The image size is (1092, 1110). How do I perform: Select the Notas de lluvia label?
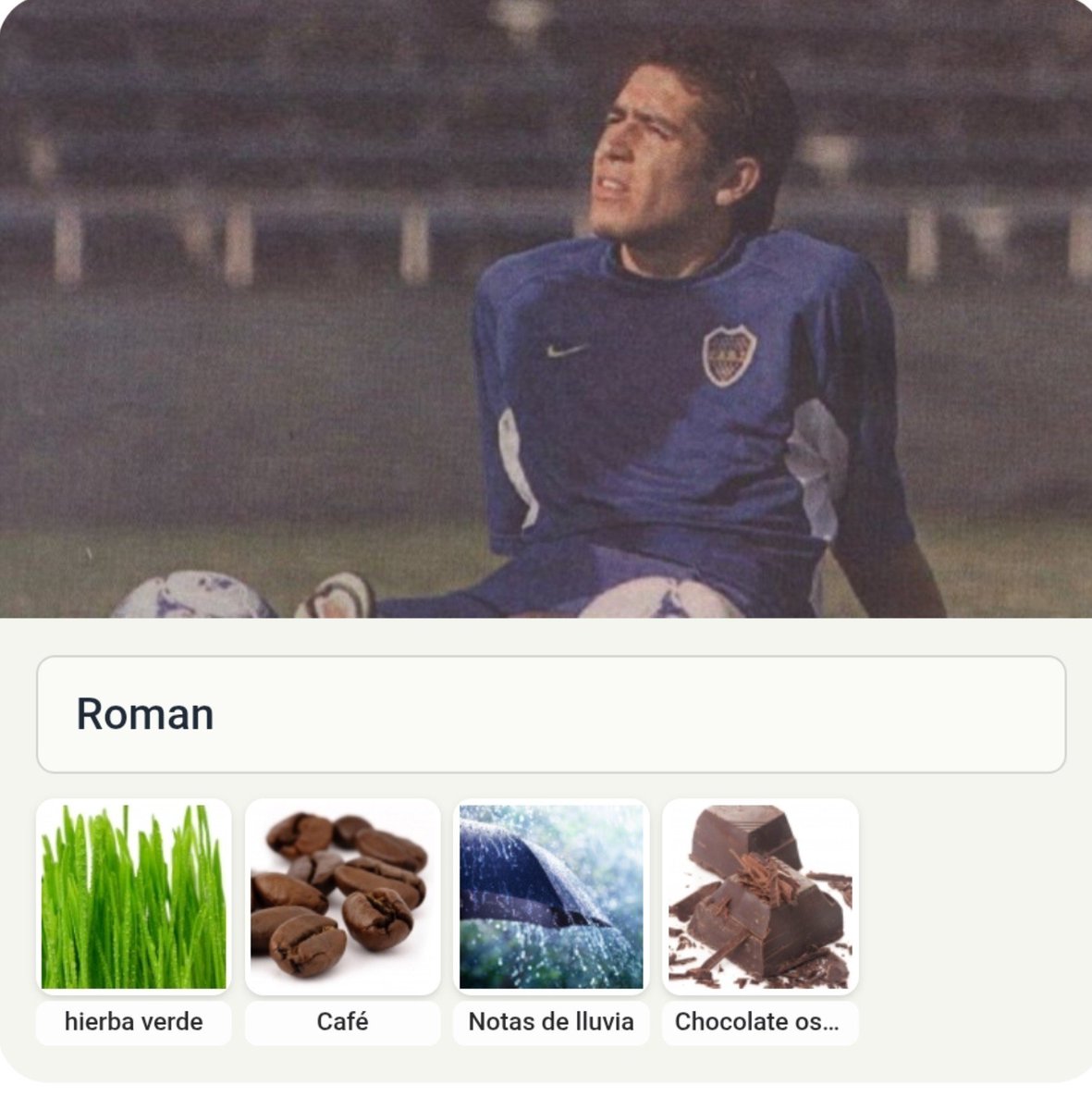click(x=551, y=1022)
